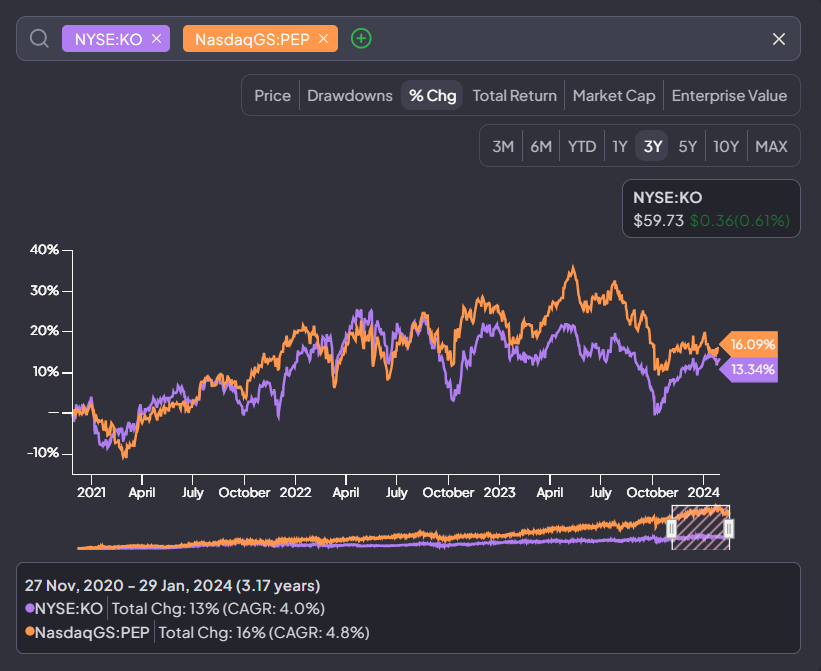Click the 16.09% PEP end label

pyautogui.click(x=749, y=344)
